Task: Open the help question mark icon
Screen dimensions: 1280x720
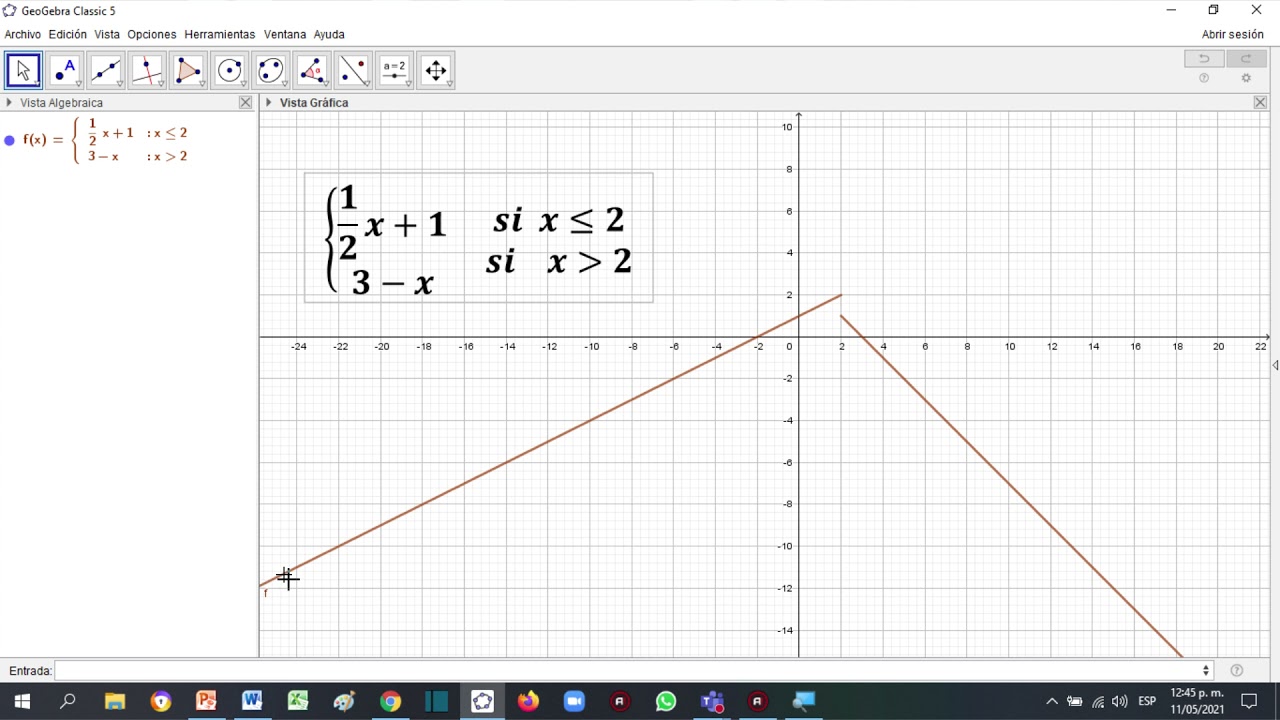Action: pyautogui.click(x=1204, y=78)
